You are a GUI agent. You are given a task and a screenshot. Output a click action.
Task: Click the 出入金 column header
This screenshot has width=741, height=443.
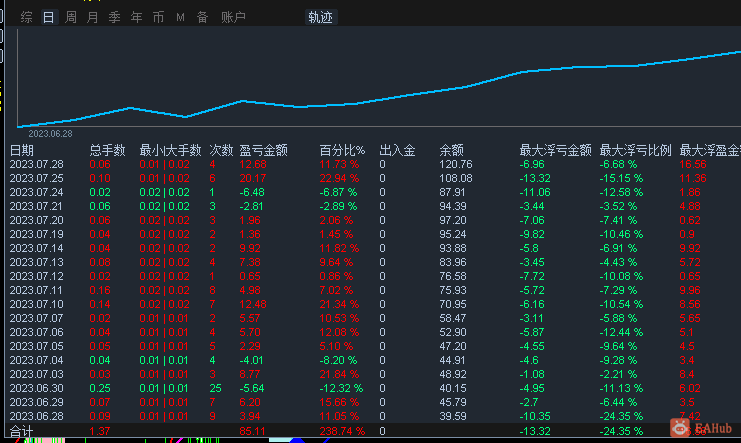click(x=397, y=150)
